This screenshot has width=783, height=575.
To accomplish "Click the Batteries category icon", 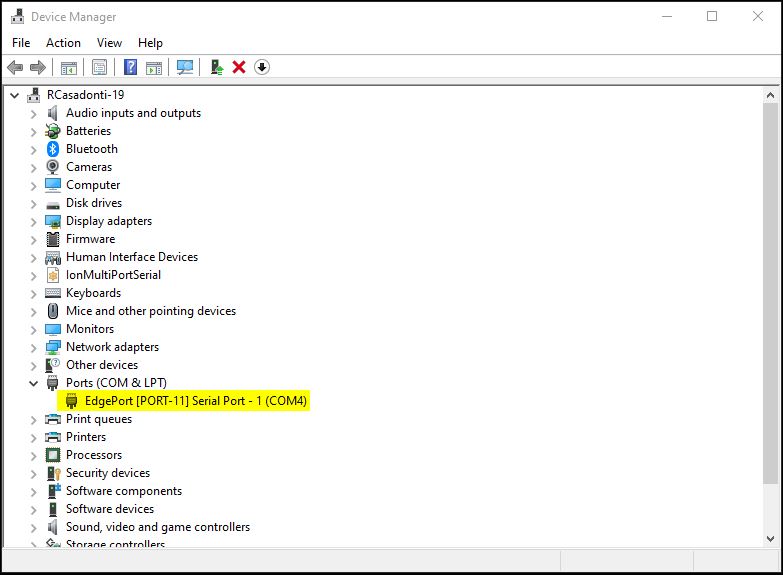I will click(53, 131).
